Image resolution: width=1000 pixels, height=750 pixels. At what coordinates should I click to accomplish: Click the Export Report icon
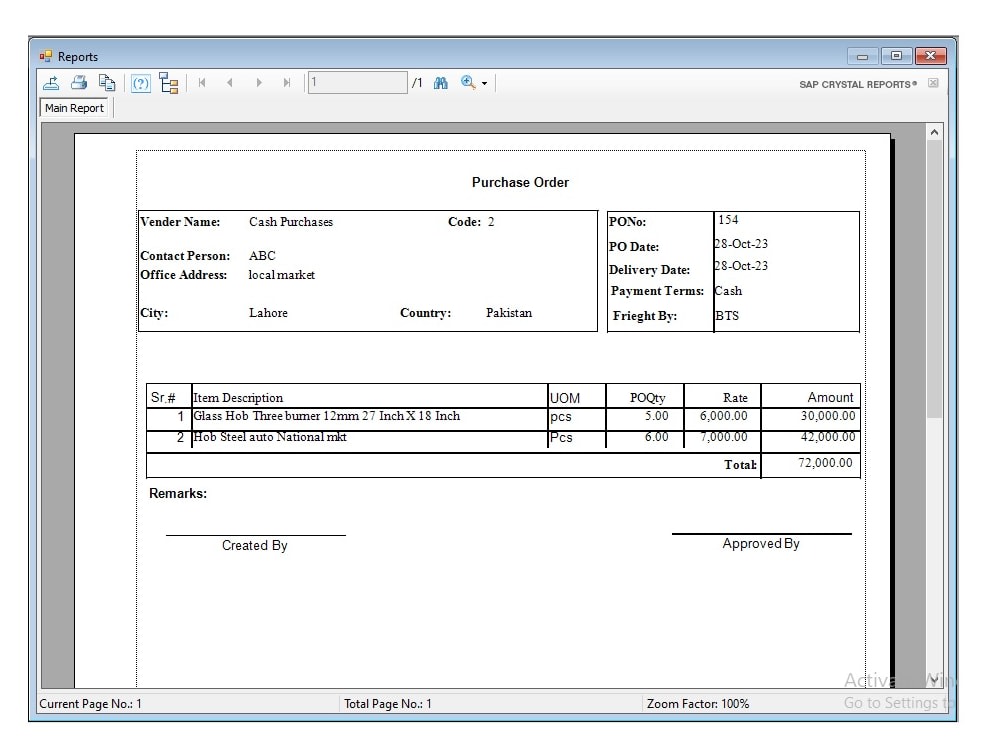pyautogui.click(x=52, y=83)
